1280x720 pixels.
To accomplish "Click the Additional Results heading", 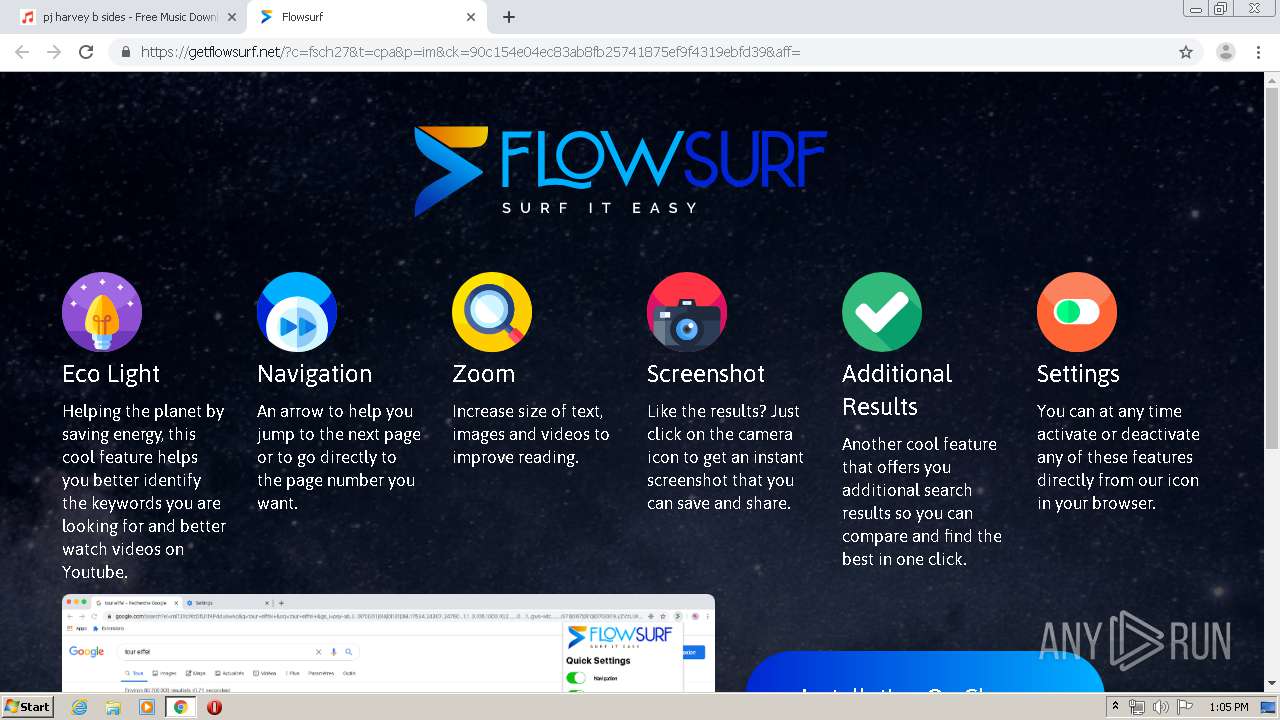I will pyautogui.click(x=897, y=390).
